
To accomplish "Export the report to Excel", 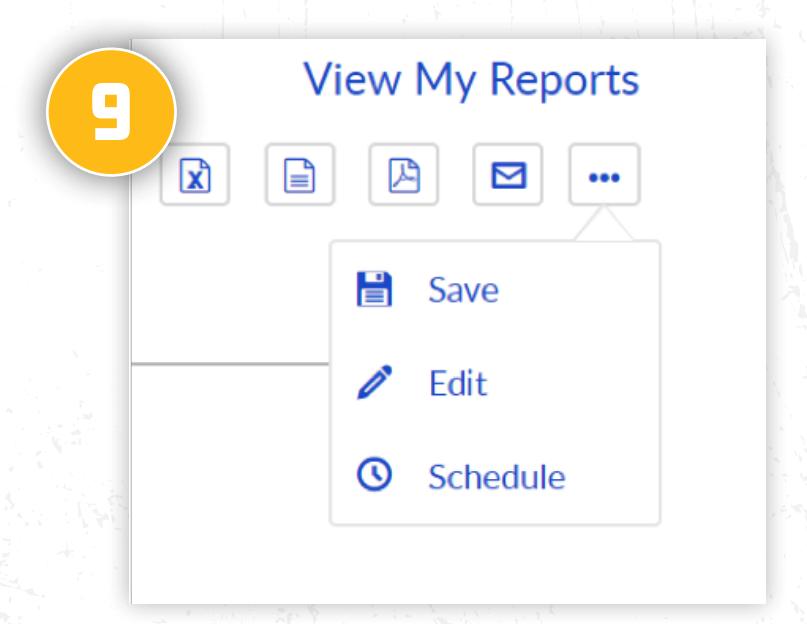I will click(x=195, y=176).
